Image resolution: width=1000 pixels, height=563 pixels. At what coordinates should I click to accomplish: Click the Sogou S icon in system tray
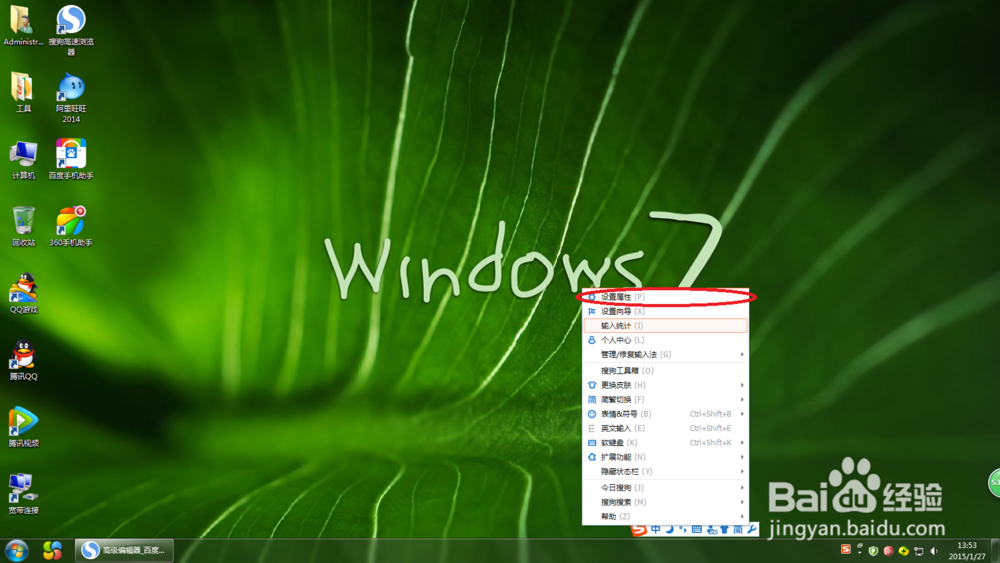(846, 549)
